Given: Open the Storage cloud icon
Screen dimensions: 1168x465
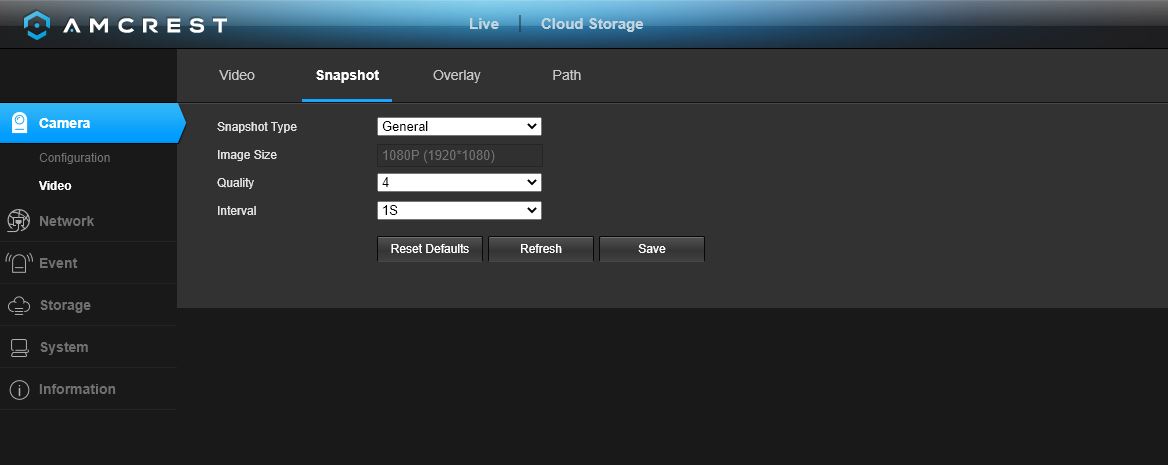Looking at the screenshot, I should [x=19, y=306].
